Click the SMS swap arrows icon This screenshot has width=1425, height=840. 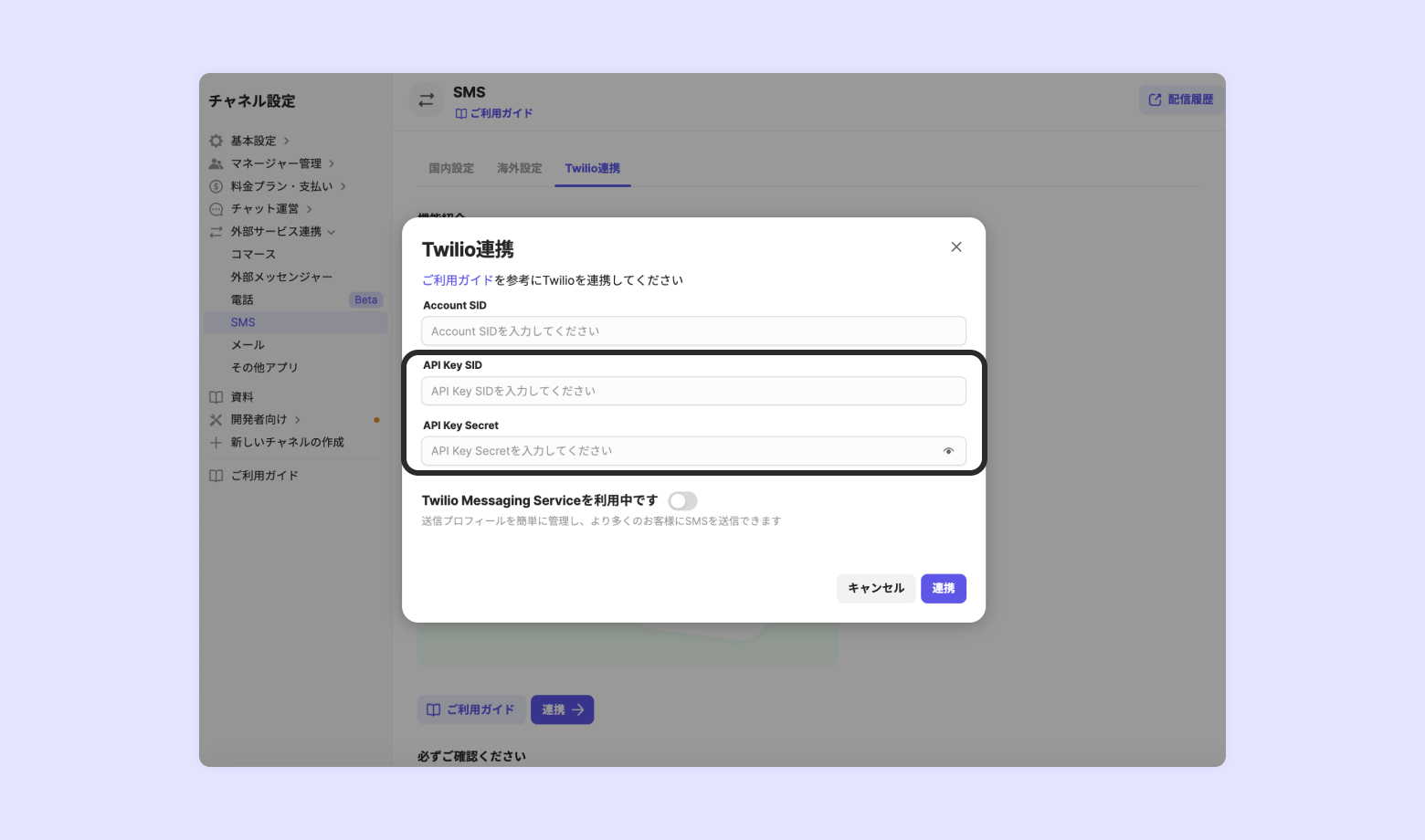click(426, 100)
